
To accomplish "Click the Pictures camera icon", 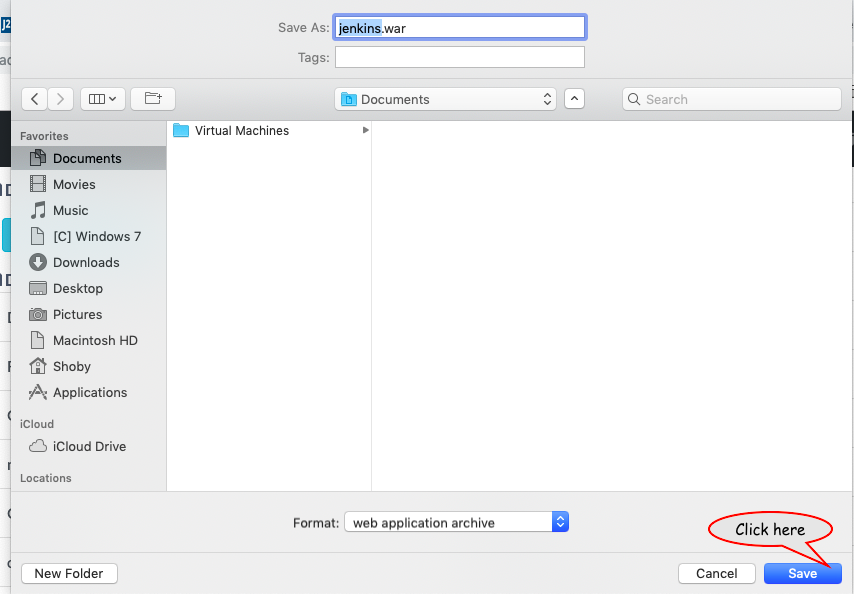I will tap(38, 315).
